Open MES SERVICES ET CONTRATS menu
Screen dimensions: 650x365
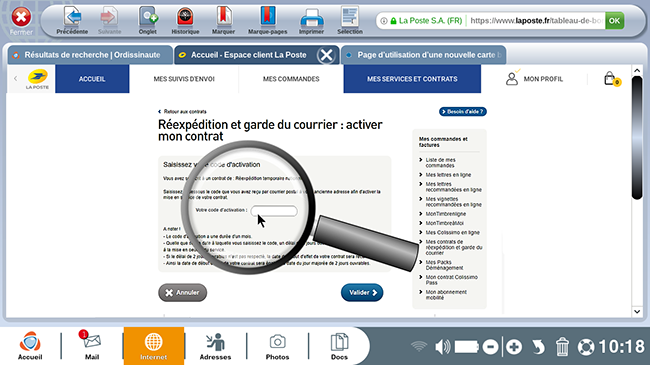pos(412,79)
